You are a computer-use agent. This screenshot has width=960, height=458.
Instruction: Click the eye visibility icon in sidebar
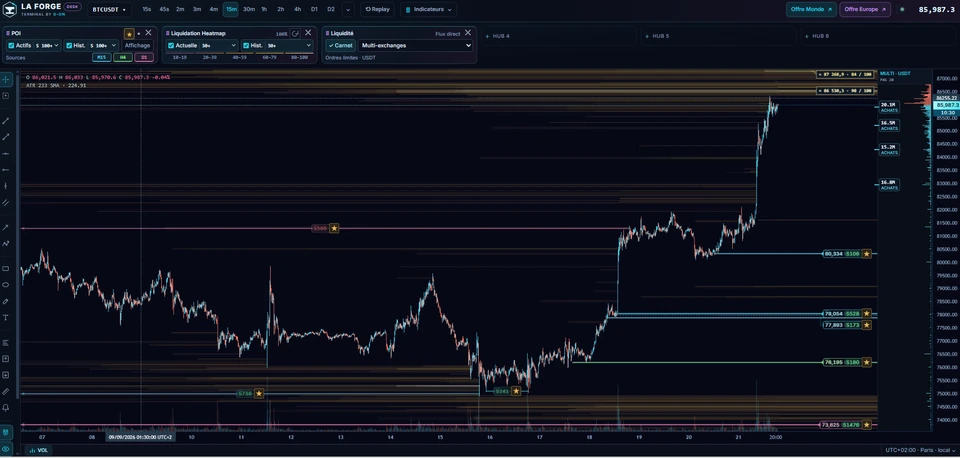tap(6, 449)
